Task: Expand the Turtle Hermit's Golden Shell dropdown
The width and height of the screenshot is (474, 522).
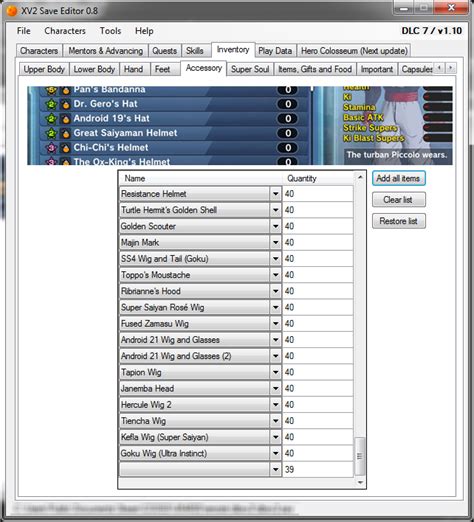Action: pyautogui.click(x=275, y=210)
